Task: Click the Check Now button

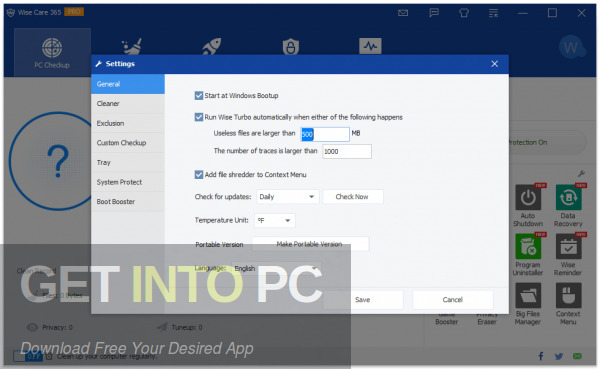Action: [352, 197]
